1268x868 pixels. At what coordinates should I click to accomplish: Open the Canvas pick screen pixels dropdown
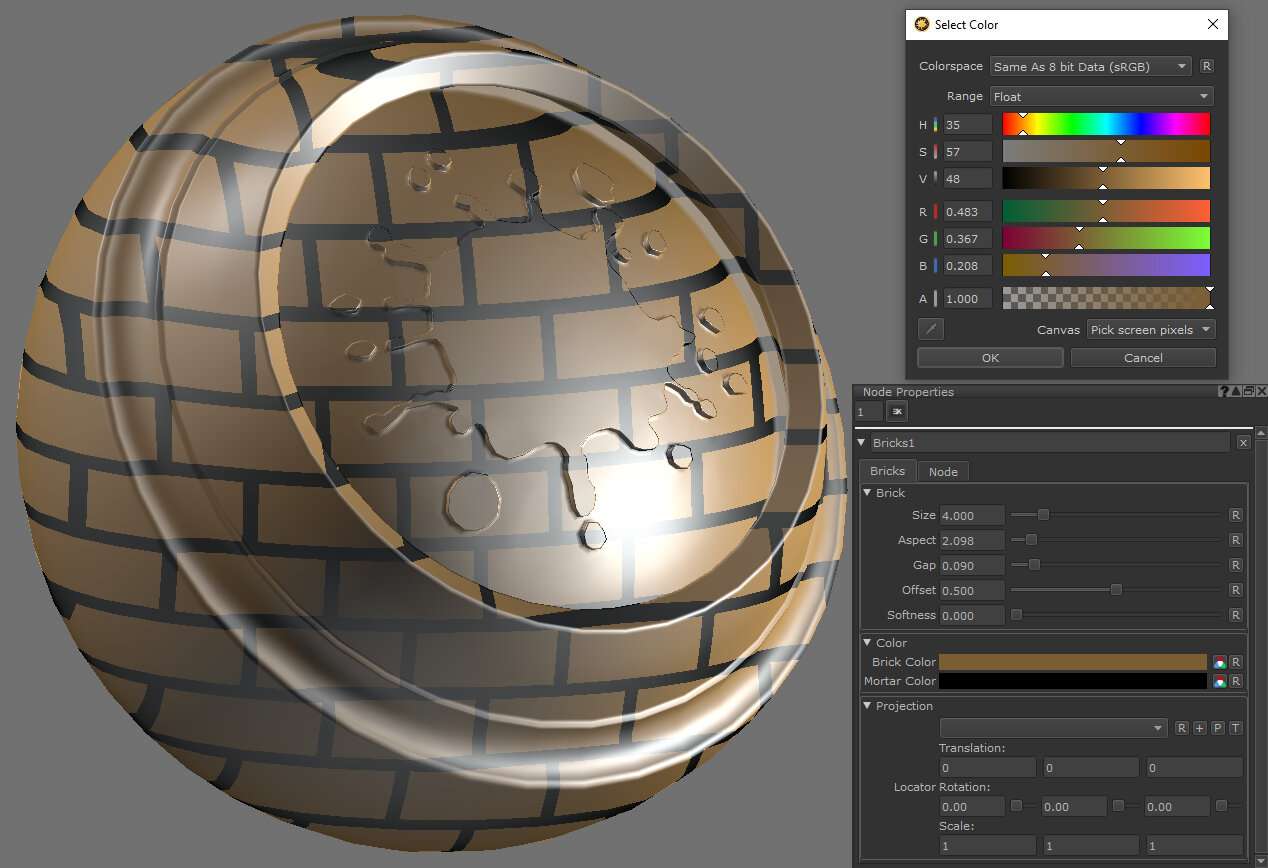[1150, 330]
